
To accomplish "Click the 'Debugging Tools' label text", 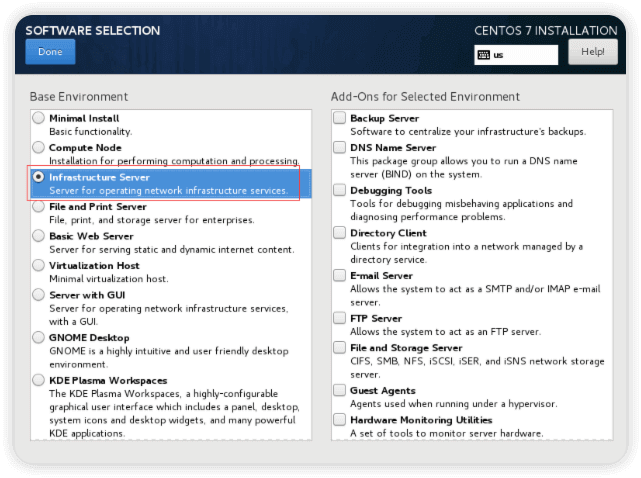I will coord(391,191).
